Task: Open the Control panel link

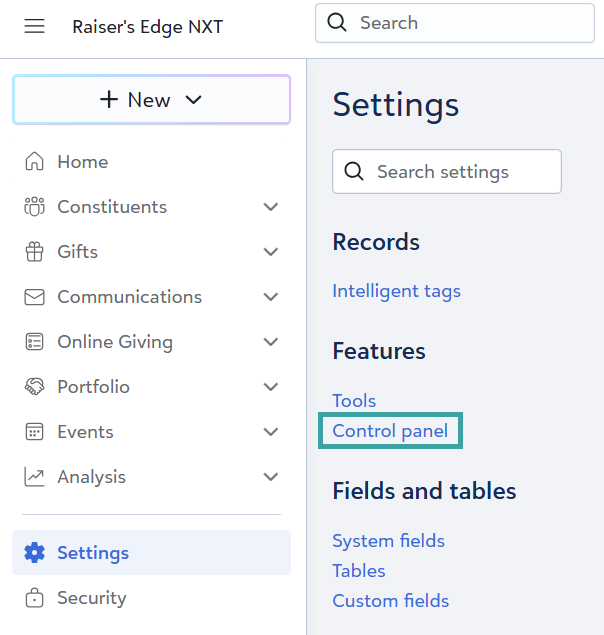Action: coord(390,431)
